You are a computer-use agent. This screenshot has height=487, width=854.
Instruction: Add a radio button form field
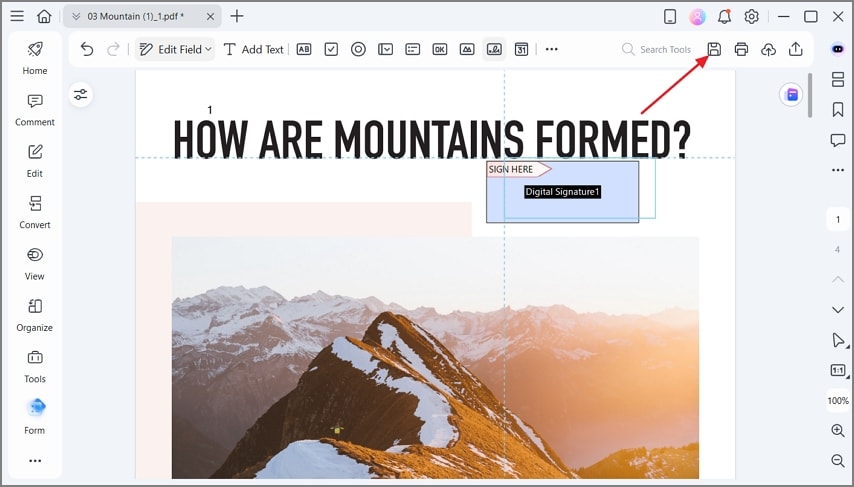click(x=358, y=49)
